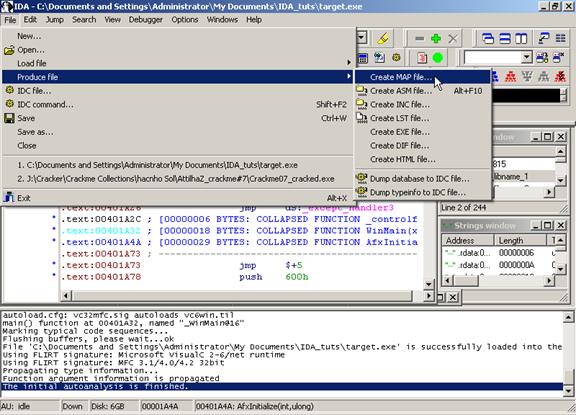Image resolution: width=576 pixels, height=415 pixels.
Task: Select Dump database to IDC file
Action: [x=423, y=179]
